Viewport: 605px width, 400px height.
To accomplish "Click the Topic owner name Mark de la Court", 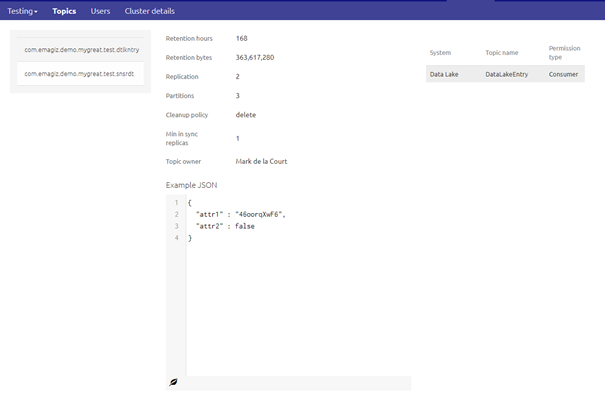I will click(261, 161).
